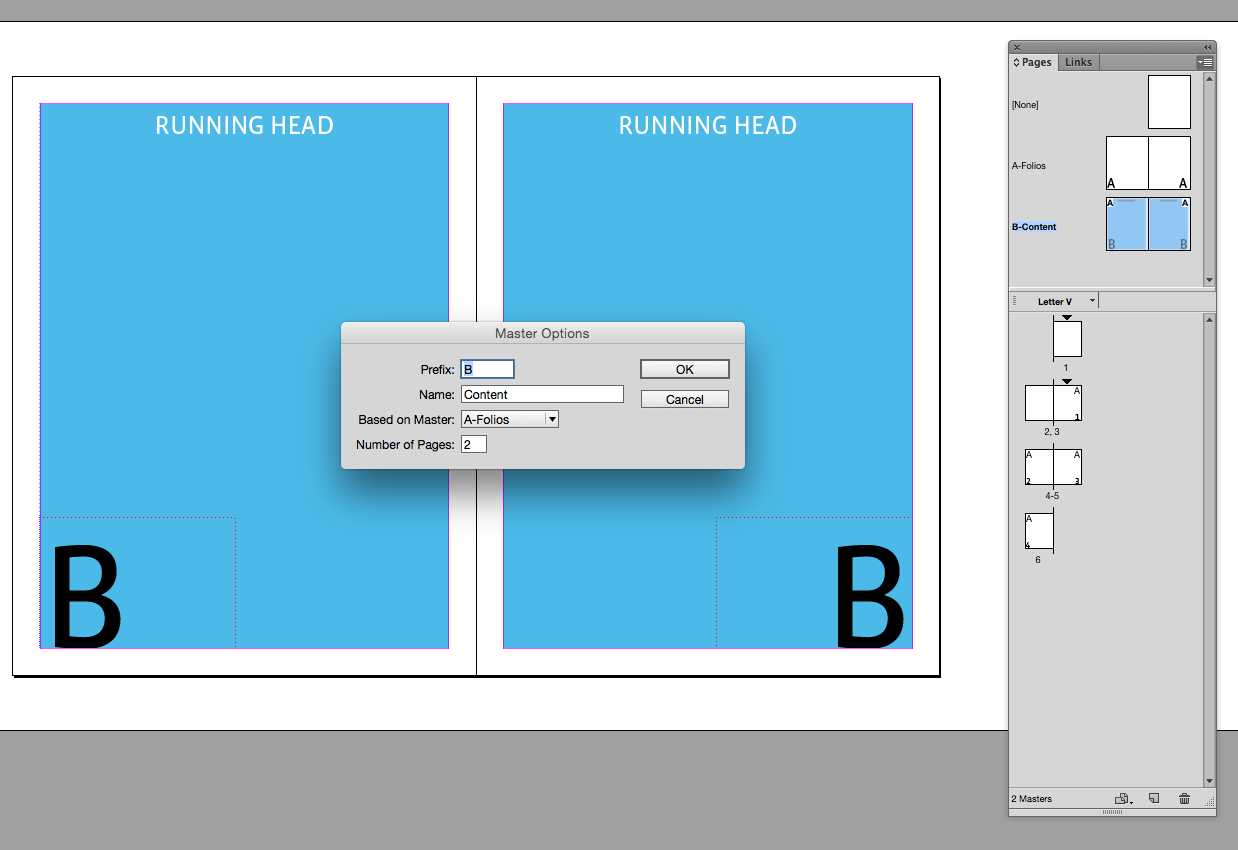Edit the Prefix field containing B
Screen dimensions: 1238x850
tap(488, 369)
